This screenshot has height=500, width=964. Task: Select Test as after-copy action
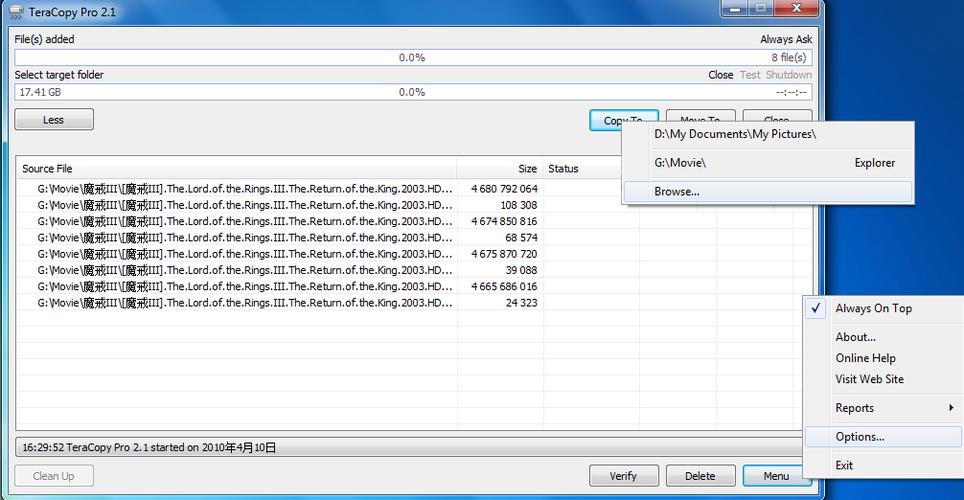pyautogui.click(x=749, y=74)
